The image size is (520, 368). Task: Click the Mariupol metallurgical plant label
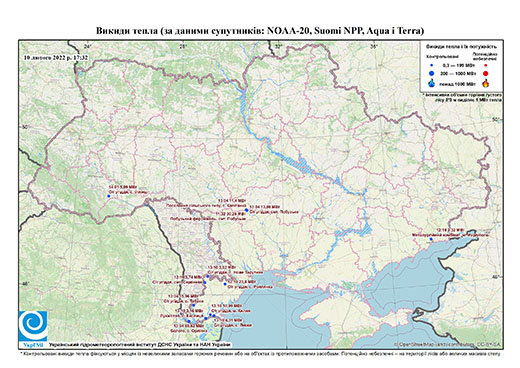[450, 235]
